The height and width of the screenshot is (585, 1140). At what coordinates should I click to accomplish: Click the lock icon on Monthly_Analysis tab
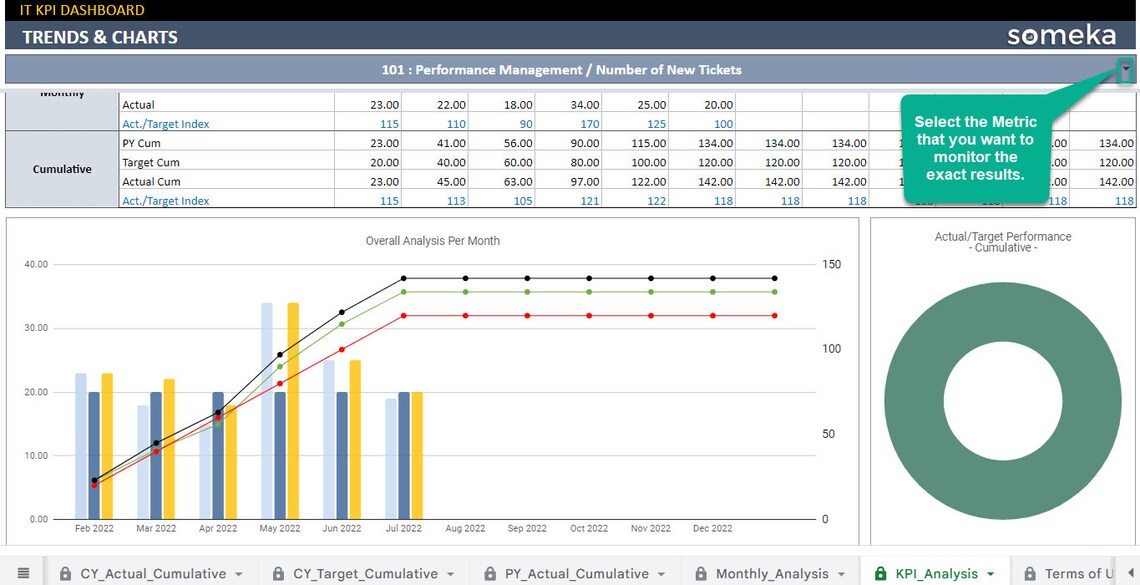pos(701,573)
